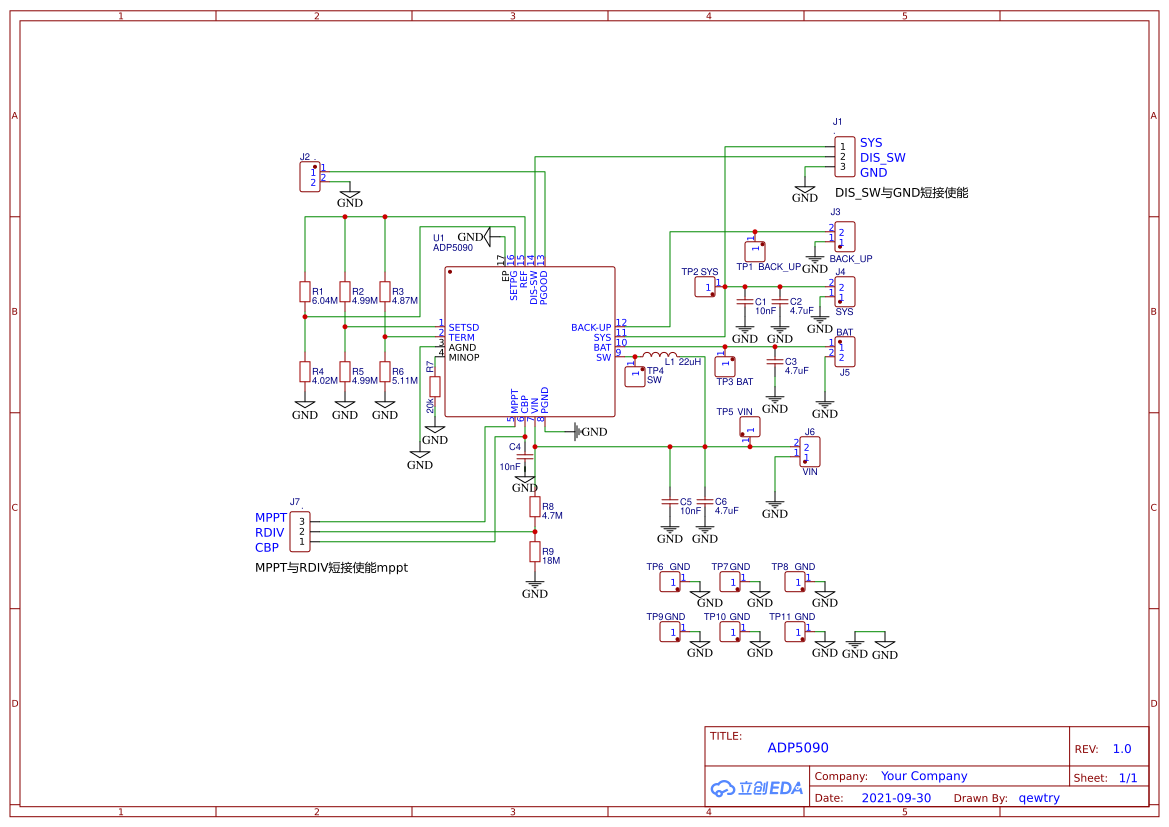The height and width of the screenshot is (827, 1169).
Task: Select resistor R1 6.04M symbol
Action: point(305,292)
